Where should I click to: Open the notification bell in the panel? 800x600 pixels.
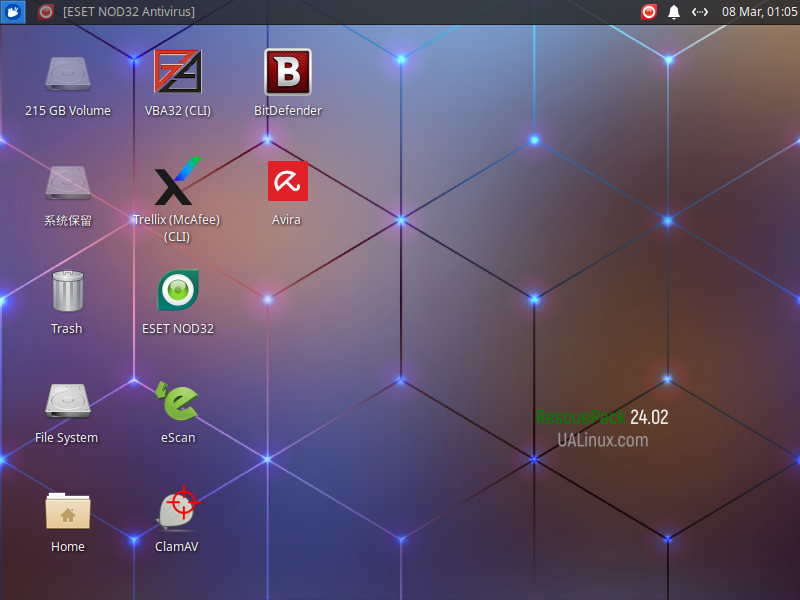pos(674,12)
